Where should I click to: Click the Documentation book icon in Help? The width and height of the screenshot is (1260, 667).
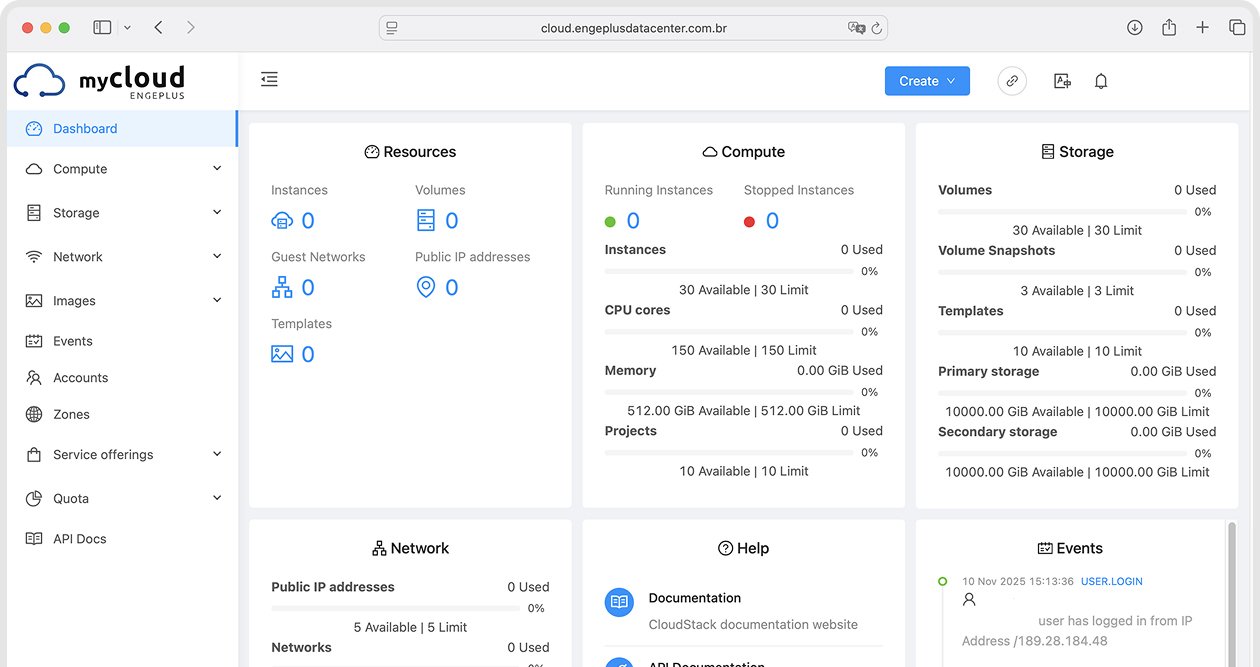[x=620, y=602]
